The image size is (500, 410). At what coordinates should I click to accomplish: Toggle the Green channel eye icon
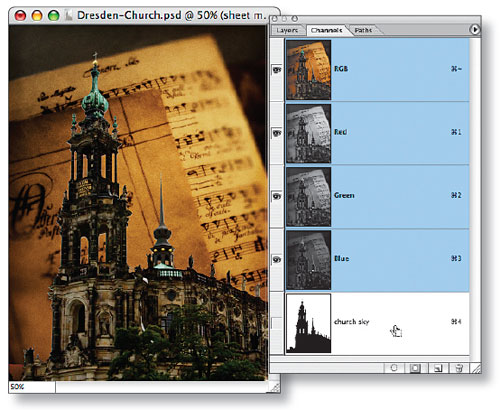coord(277,196)
